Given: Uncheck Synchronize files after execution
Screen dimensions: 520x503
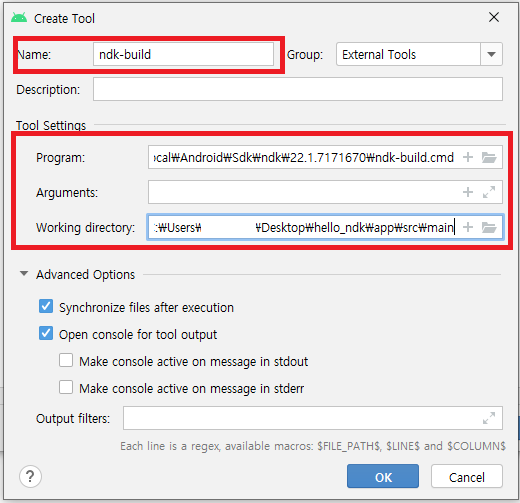Looking at the screenshot, I should (x=46, y=306).
